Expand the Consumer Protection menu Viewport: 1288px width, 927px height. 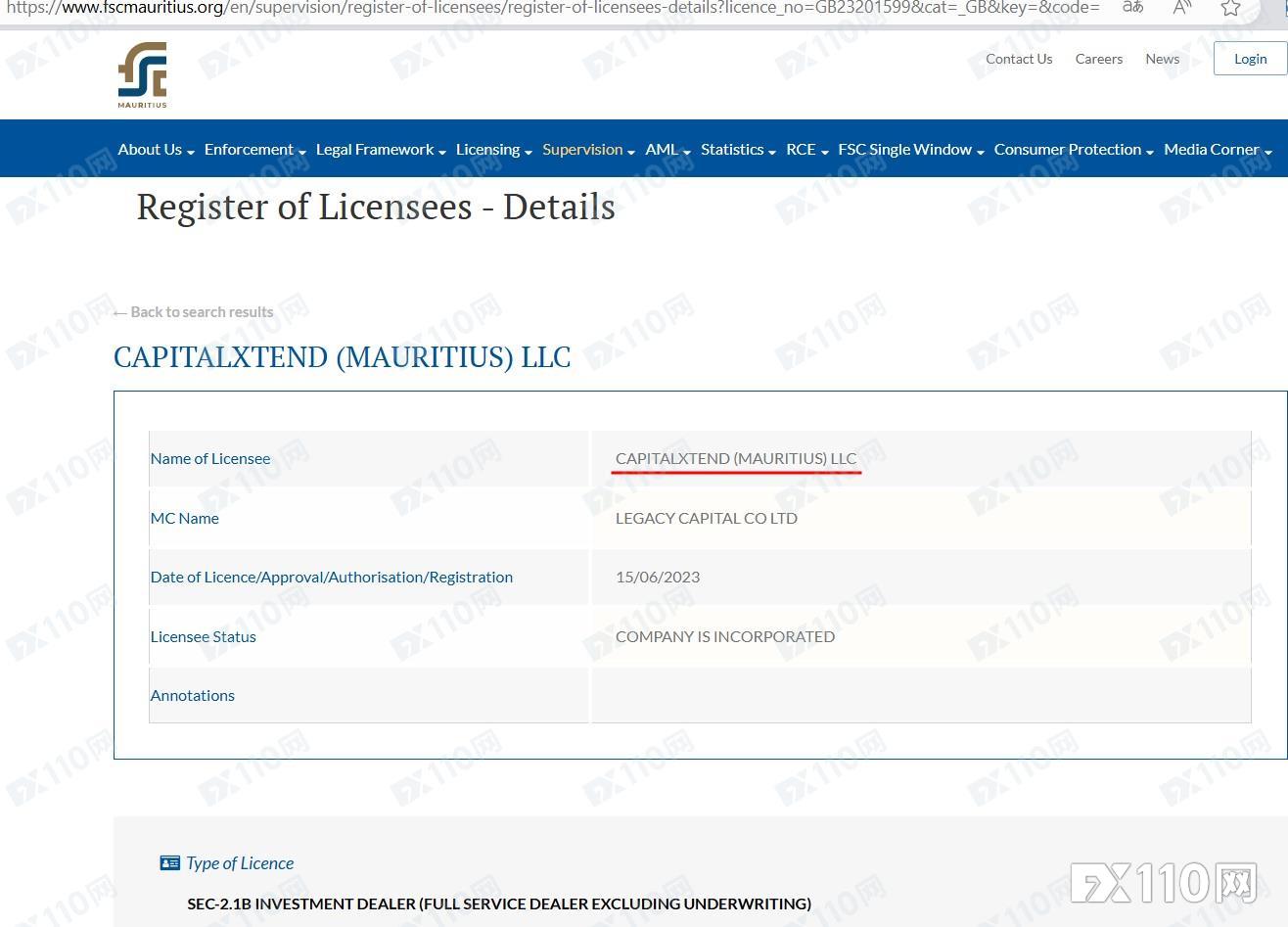pyautogui.click(x=1073, y=150)
